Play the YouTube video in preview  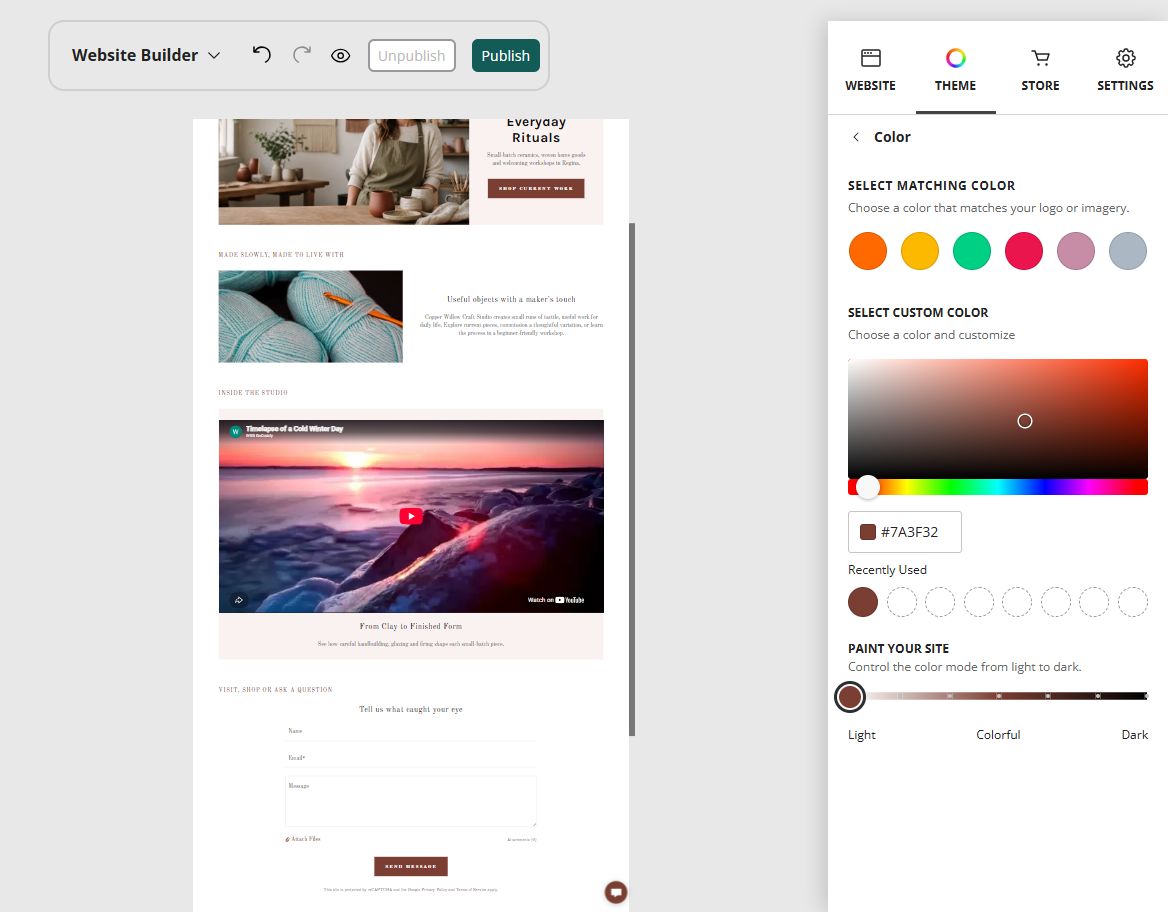pos(411,516)
